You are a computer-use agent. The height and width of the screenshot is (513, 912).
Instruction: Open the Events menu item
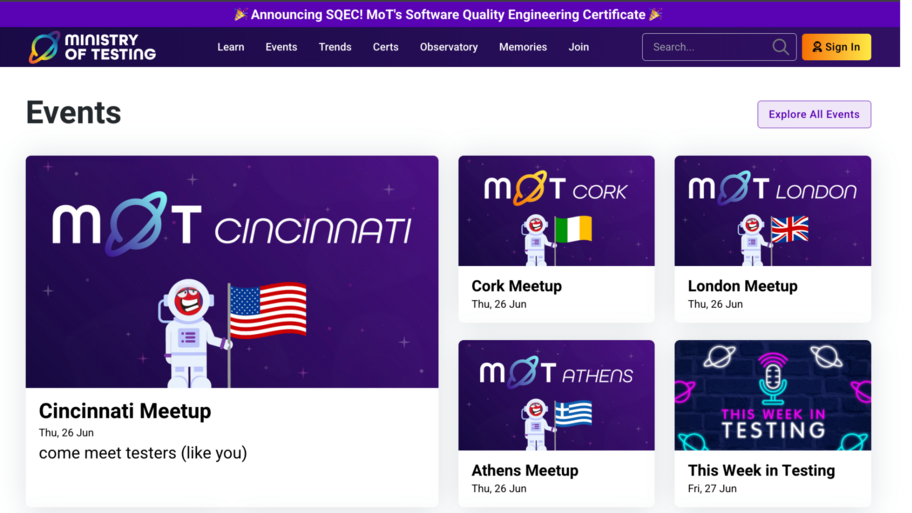click(281, 47)
